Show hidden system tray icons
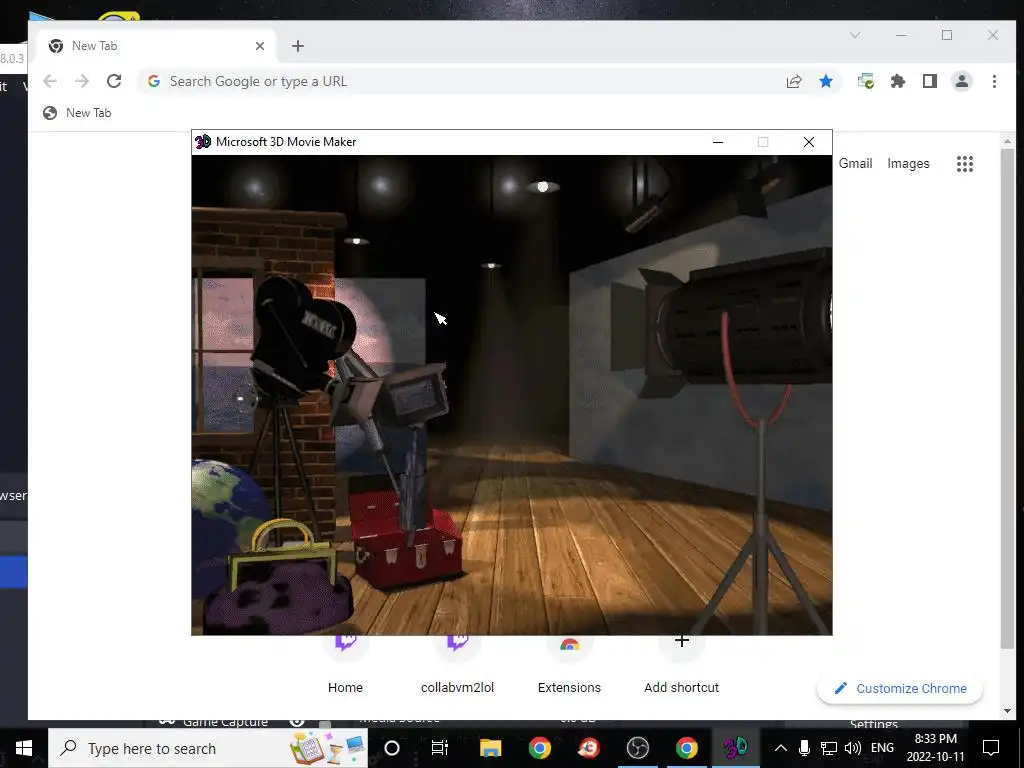The width and height of the screenshot is (1024, 768). click(780, 748)
